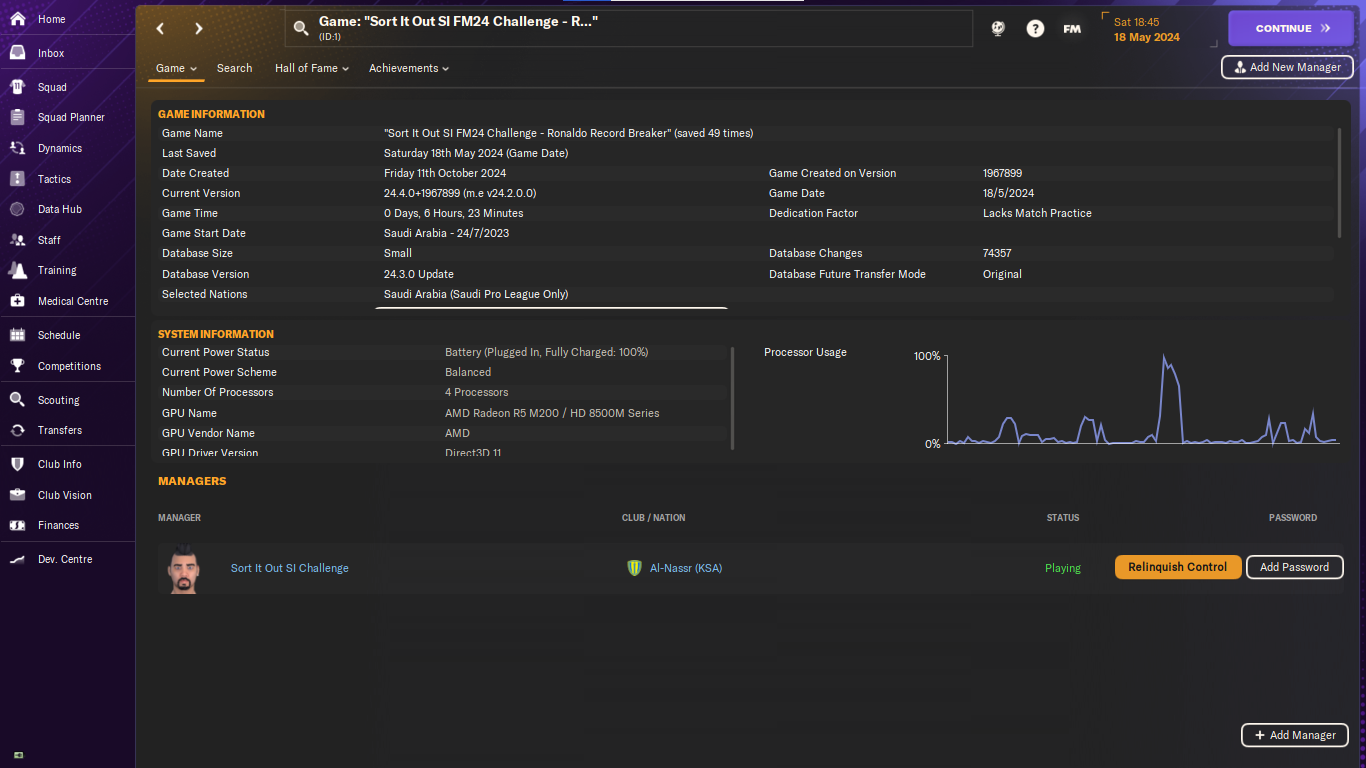Viewport: 1366px width, 768px height.
Task: Click the search magnifier in title bar
Action: (301, 28)
